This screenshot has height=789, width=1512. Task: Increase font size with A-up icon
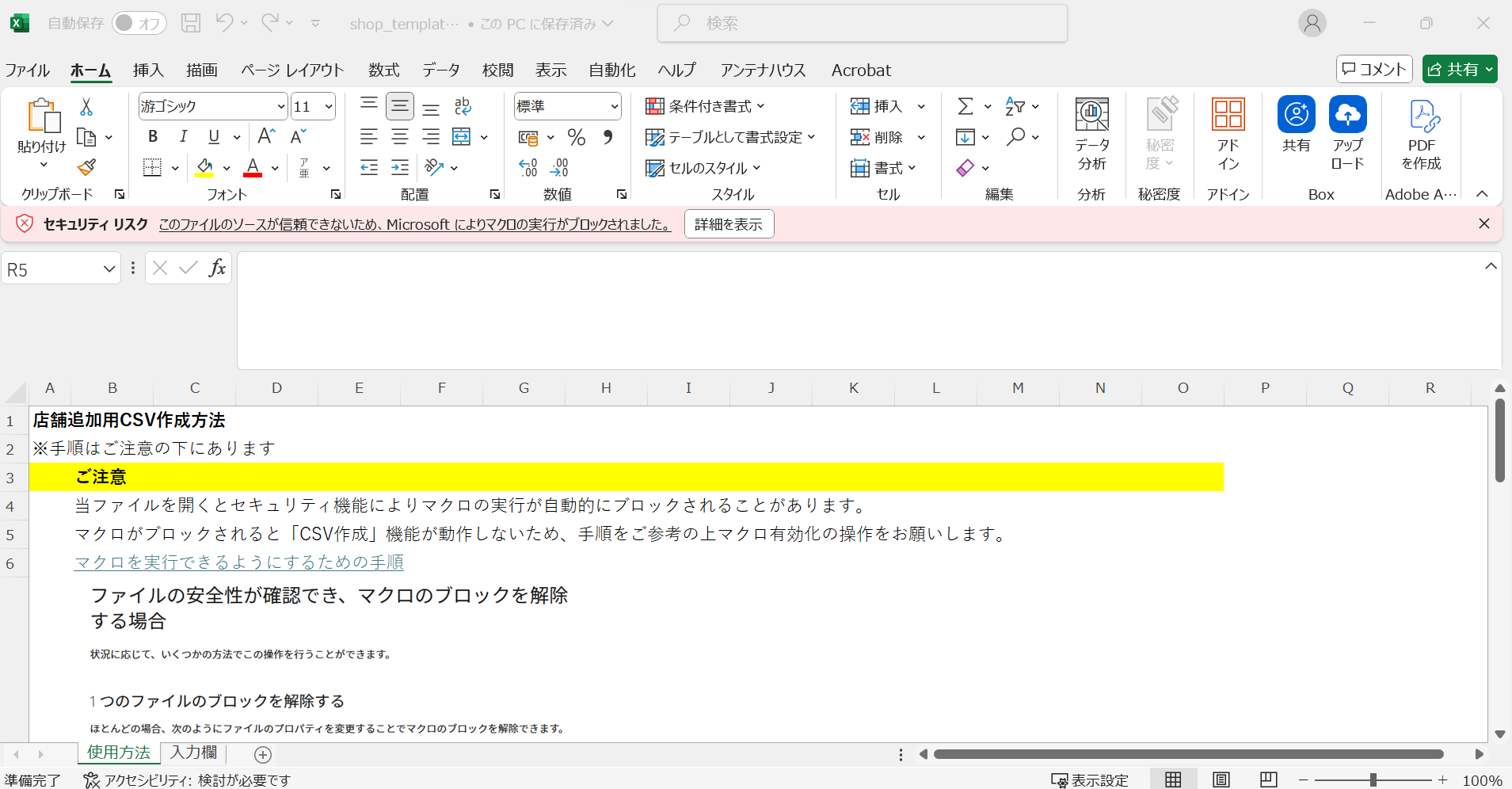267,136
